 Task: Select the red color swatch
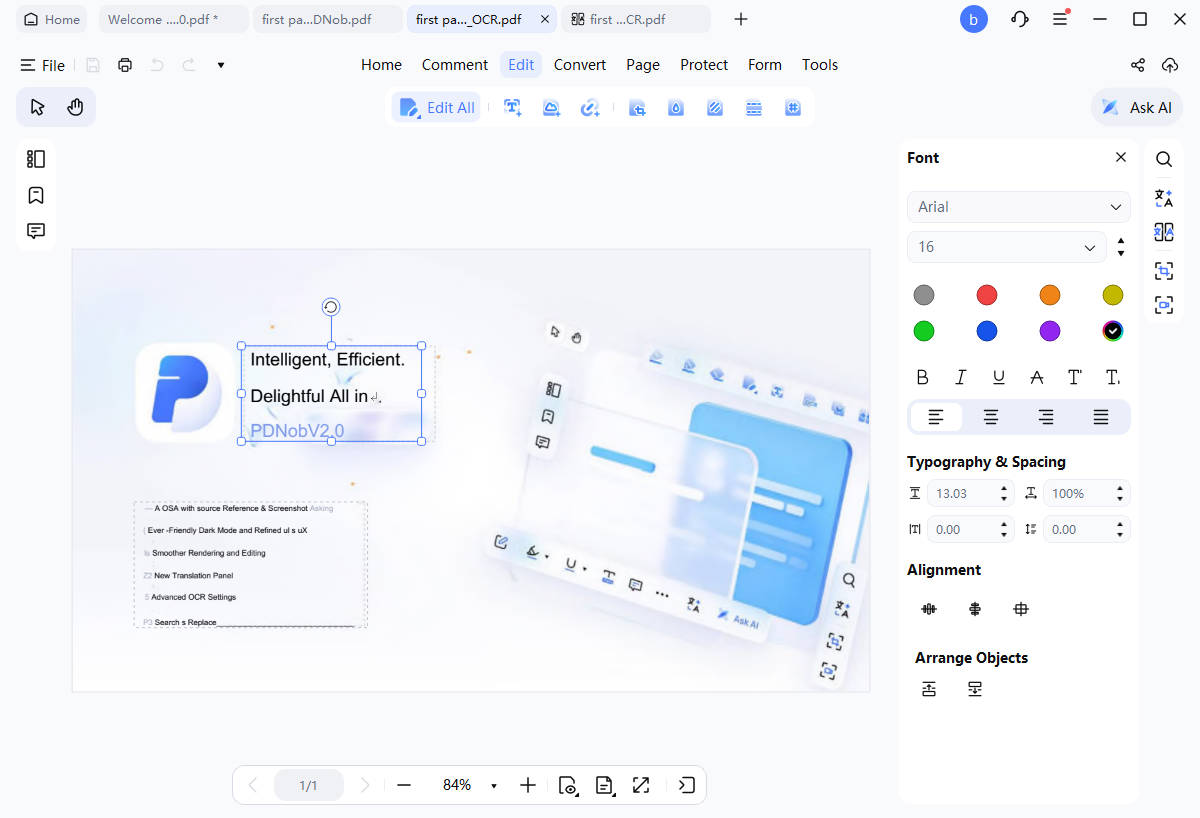[987, 295]
